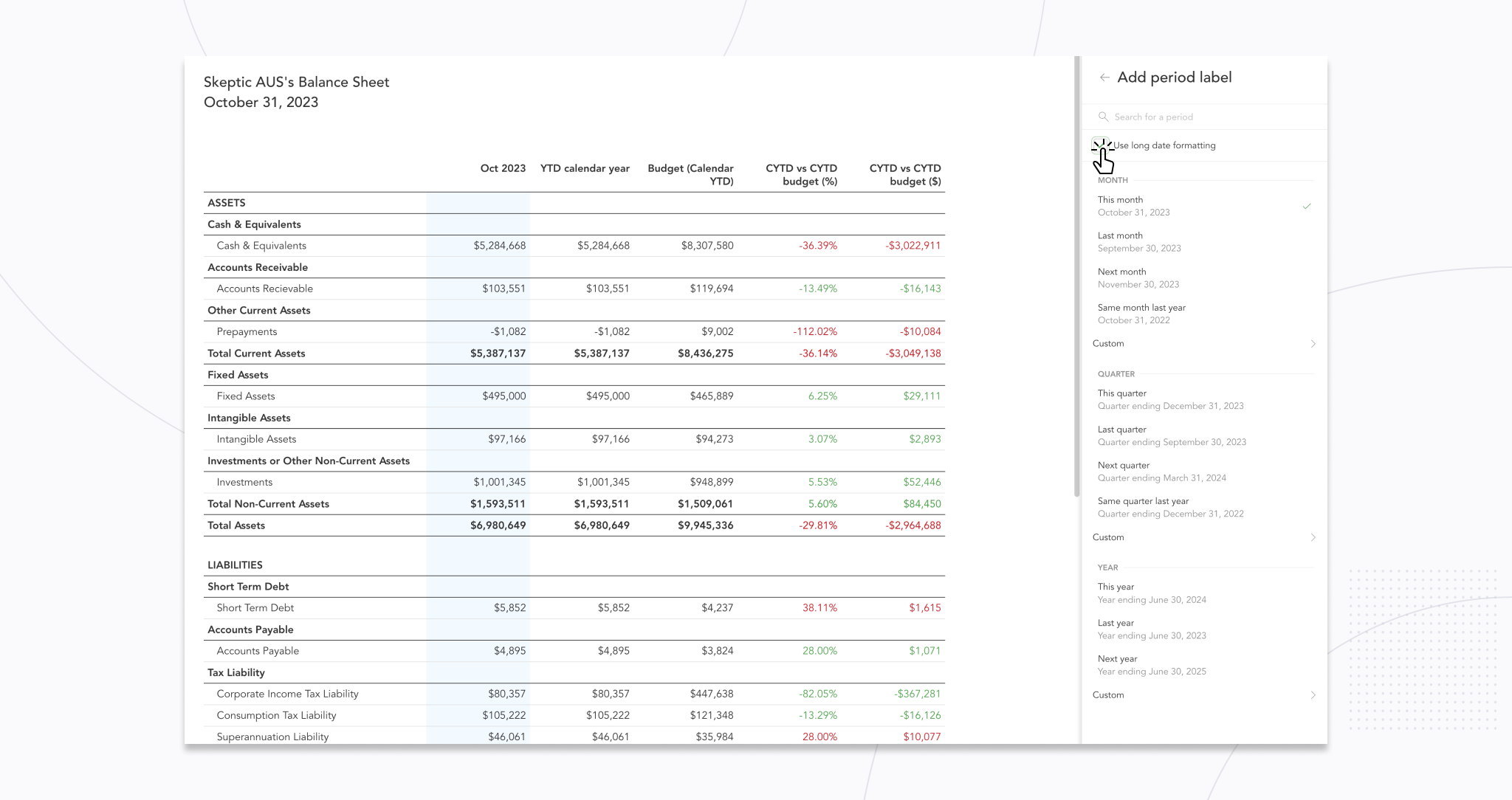The width and height of the screenshot is (1512, 800).
Task: Expand Custom under the Month section
Action: click(1204, 344)
